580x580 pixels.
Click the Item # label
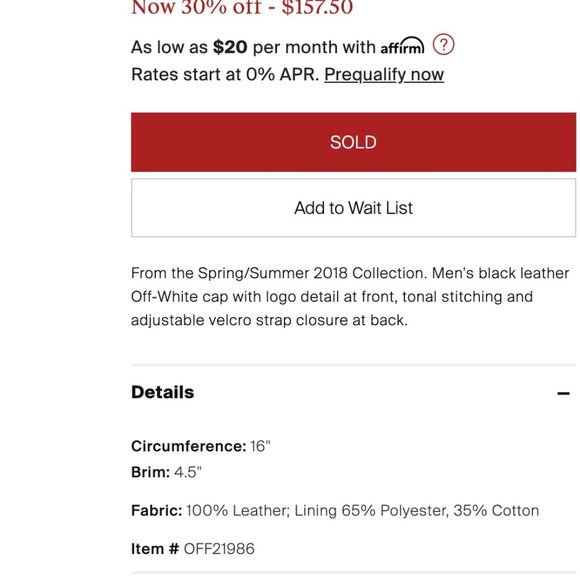155,549
